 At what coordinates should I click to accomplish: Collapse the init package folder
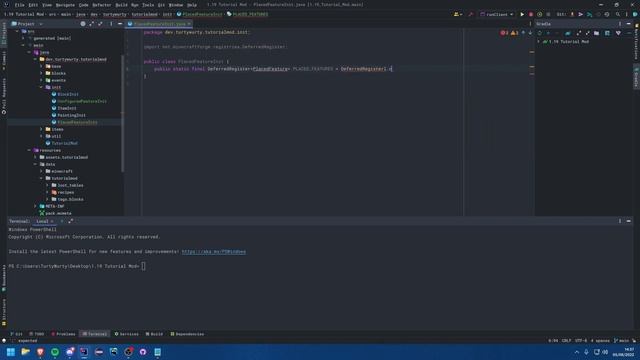[x=41, y=87]
